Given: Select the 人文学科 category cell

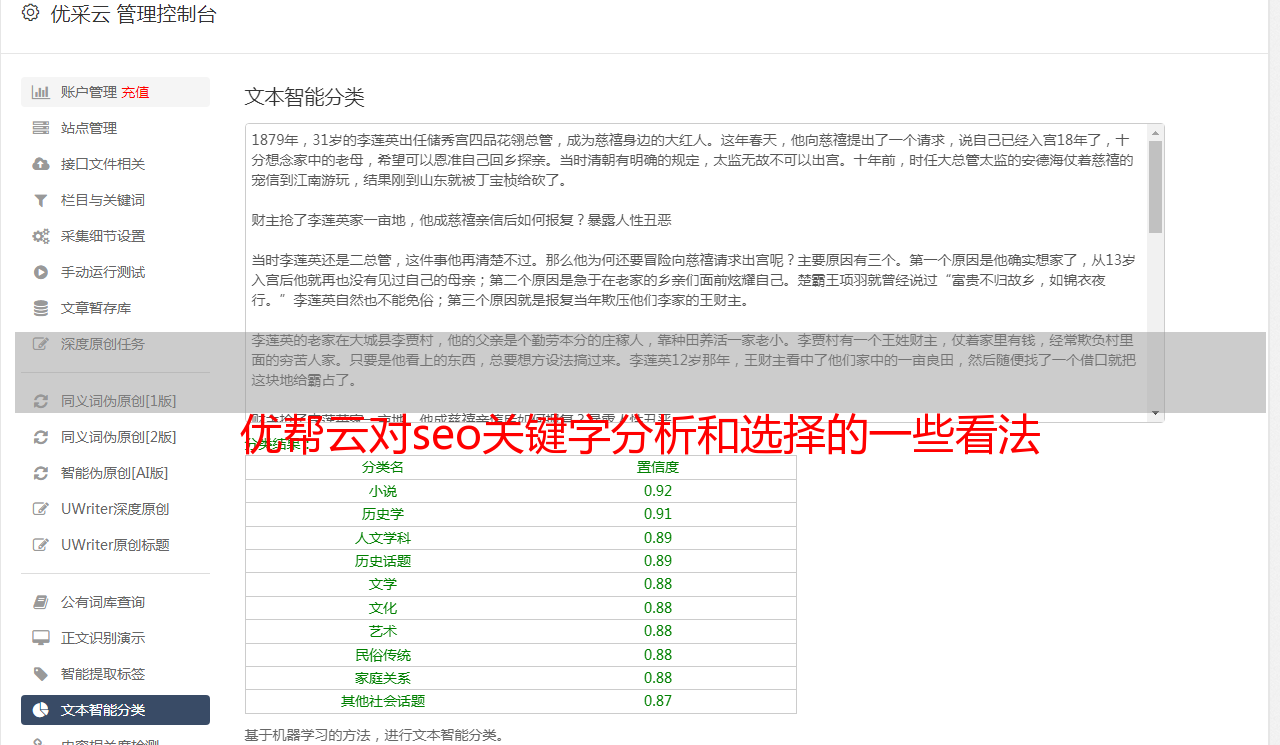Looking at the screenshot, I should click(383, 538).
